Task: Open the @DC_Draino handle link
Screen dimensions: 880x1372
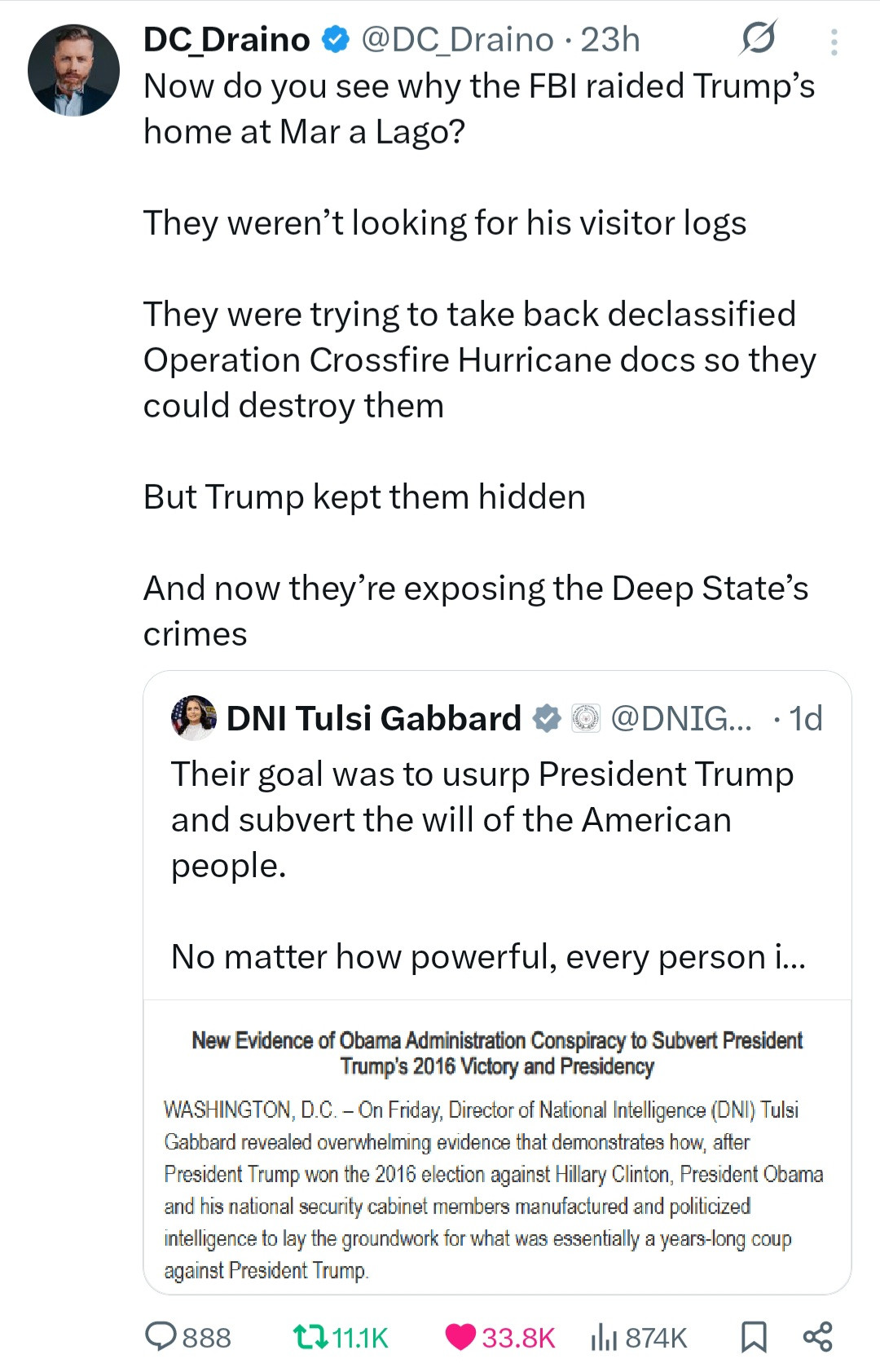Action: pyautogui.click(x=457, y=39)
